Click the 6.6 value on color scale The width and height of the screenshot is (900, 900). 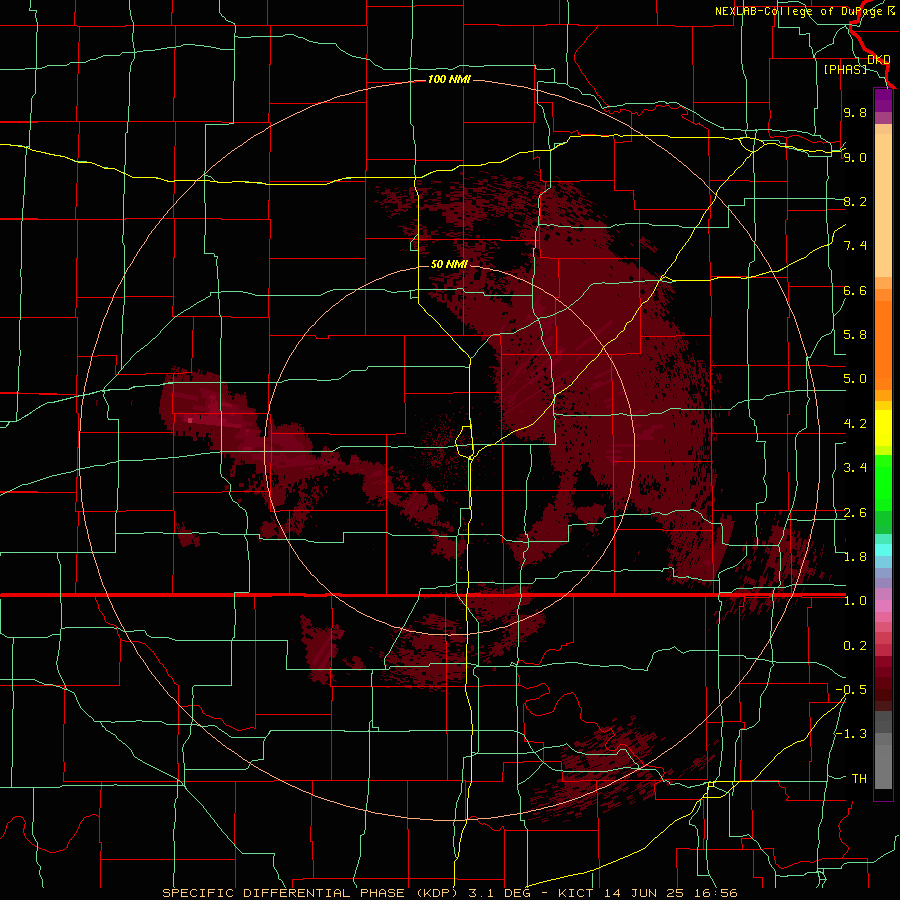(x=855, y=290)
